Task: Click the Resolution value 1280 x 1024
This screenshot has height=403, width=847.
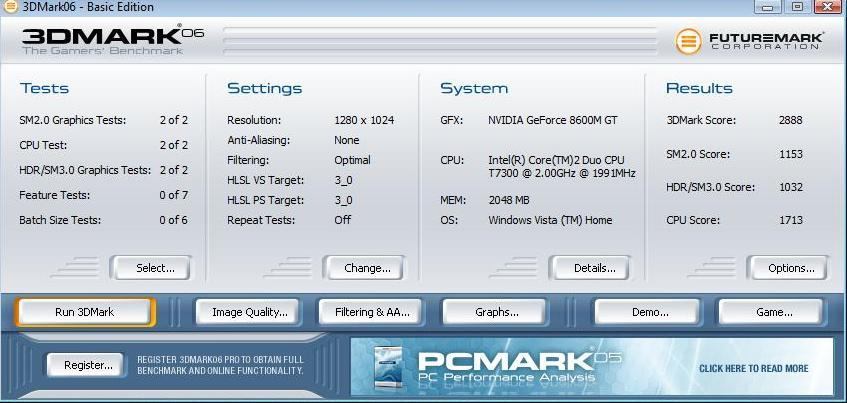Action: pos(364,120)
